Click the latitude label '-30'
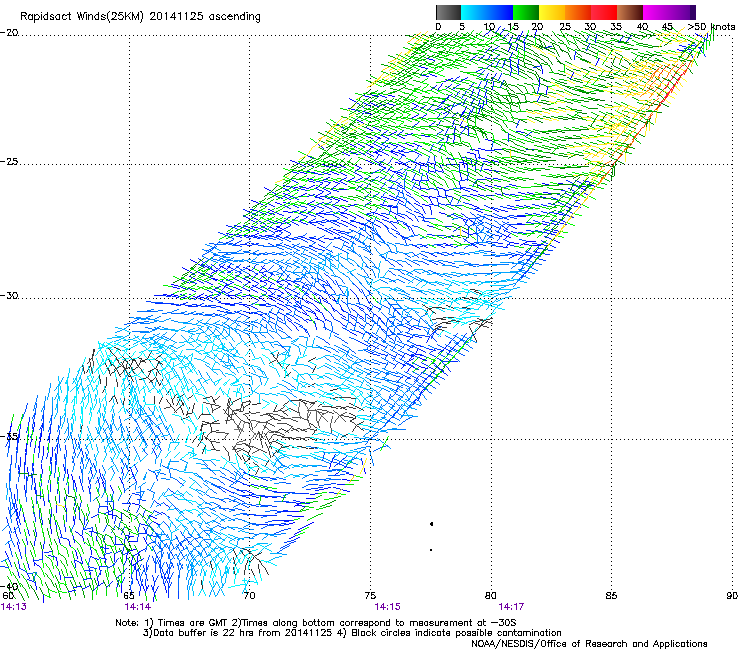This screenshot has height=650, width=740. [x=9, y=295]
